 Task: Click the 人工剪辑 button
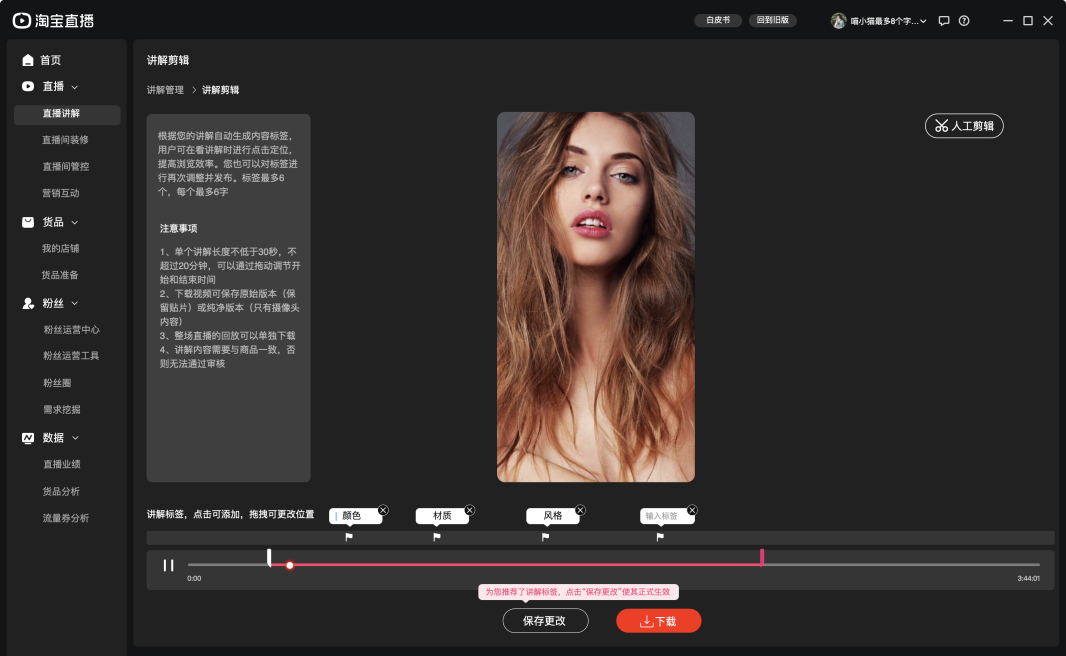964,126
